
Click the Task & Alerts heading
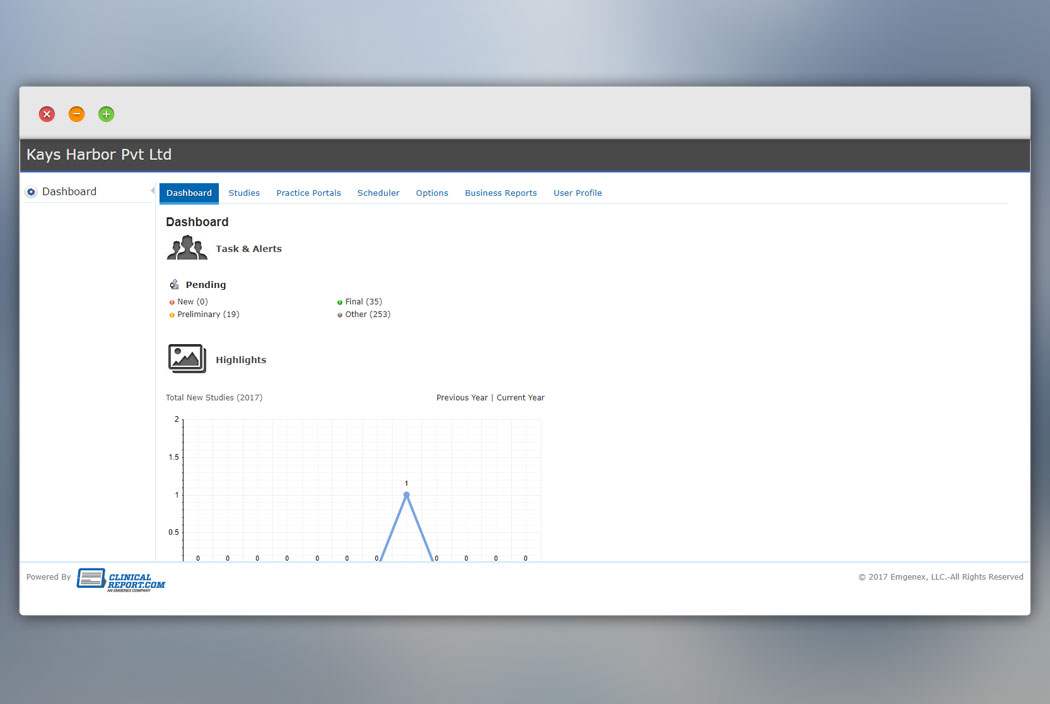(248, 249)
